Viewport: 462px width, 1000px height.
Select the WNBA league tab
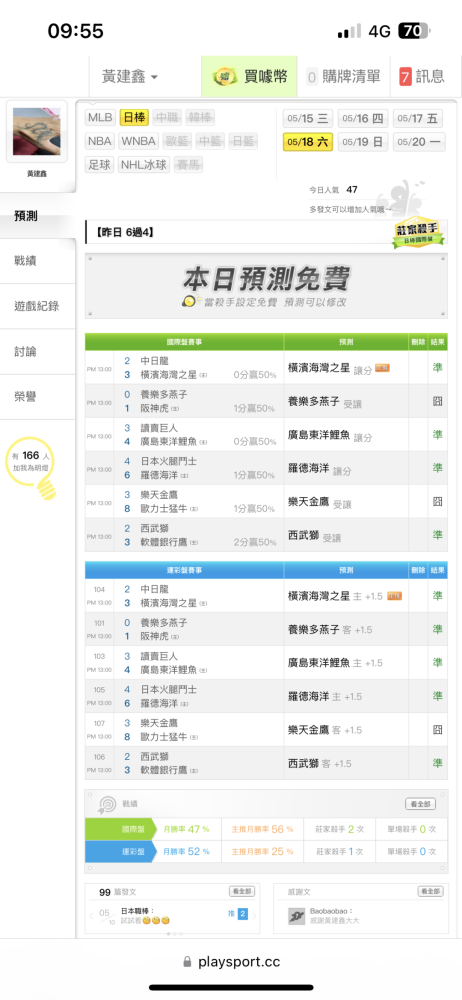click(x=138, y=141)
